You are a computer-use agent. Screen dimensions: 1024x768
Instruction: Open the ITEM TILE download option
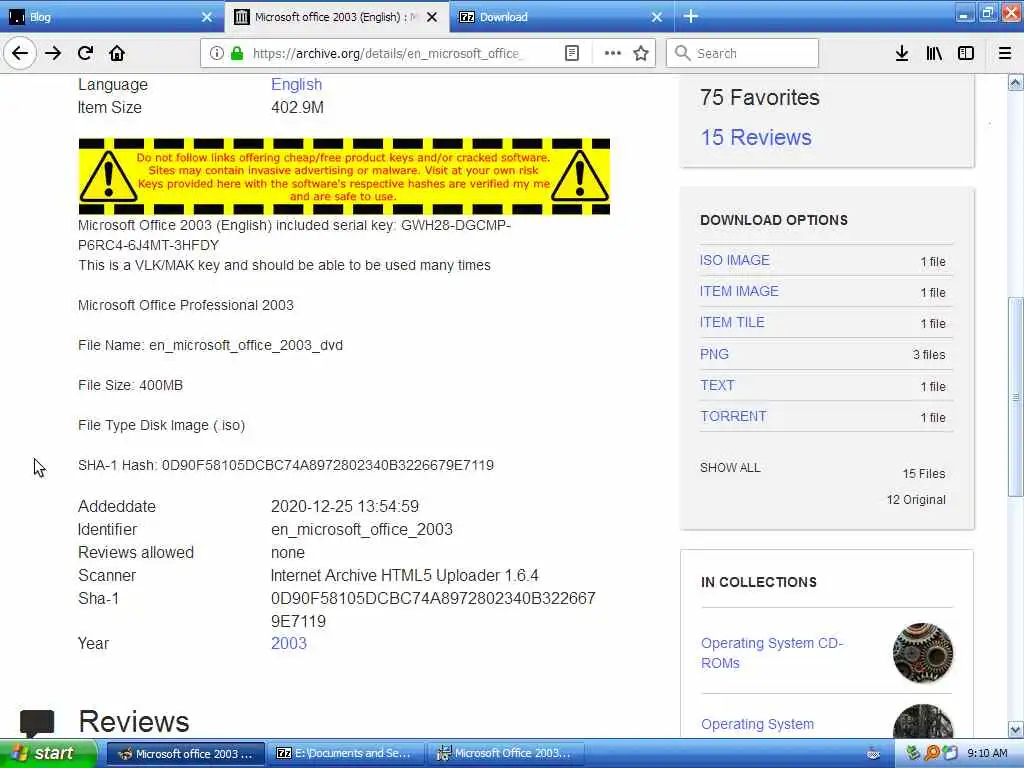[732, 322]
